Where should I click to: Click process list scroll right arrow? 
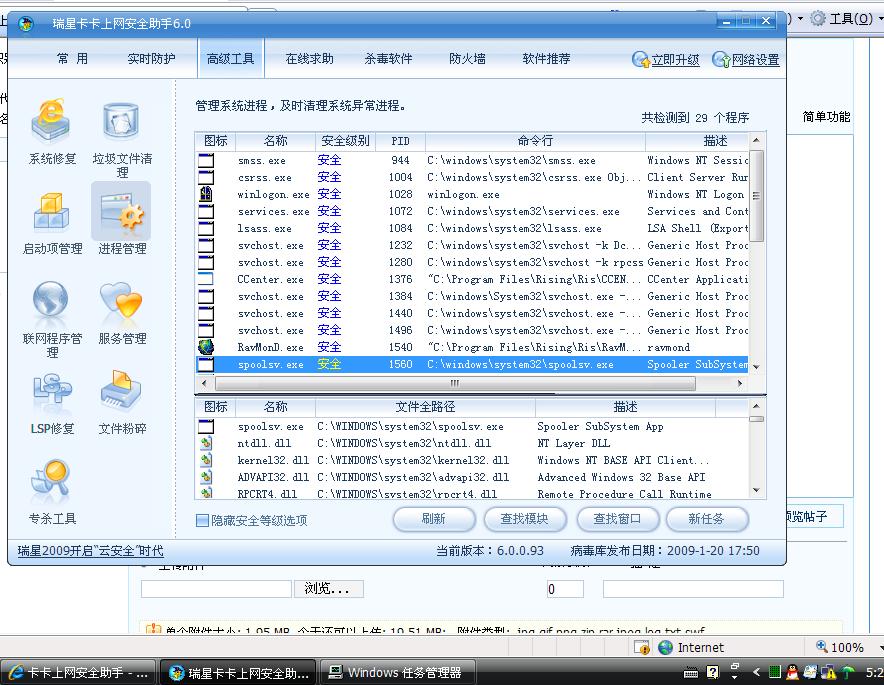pos(740,383)
